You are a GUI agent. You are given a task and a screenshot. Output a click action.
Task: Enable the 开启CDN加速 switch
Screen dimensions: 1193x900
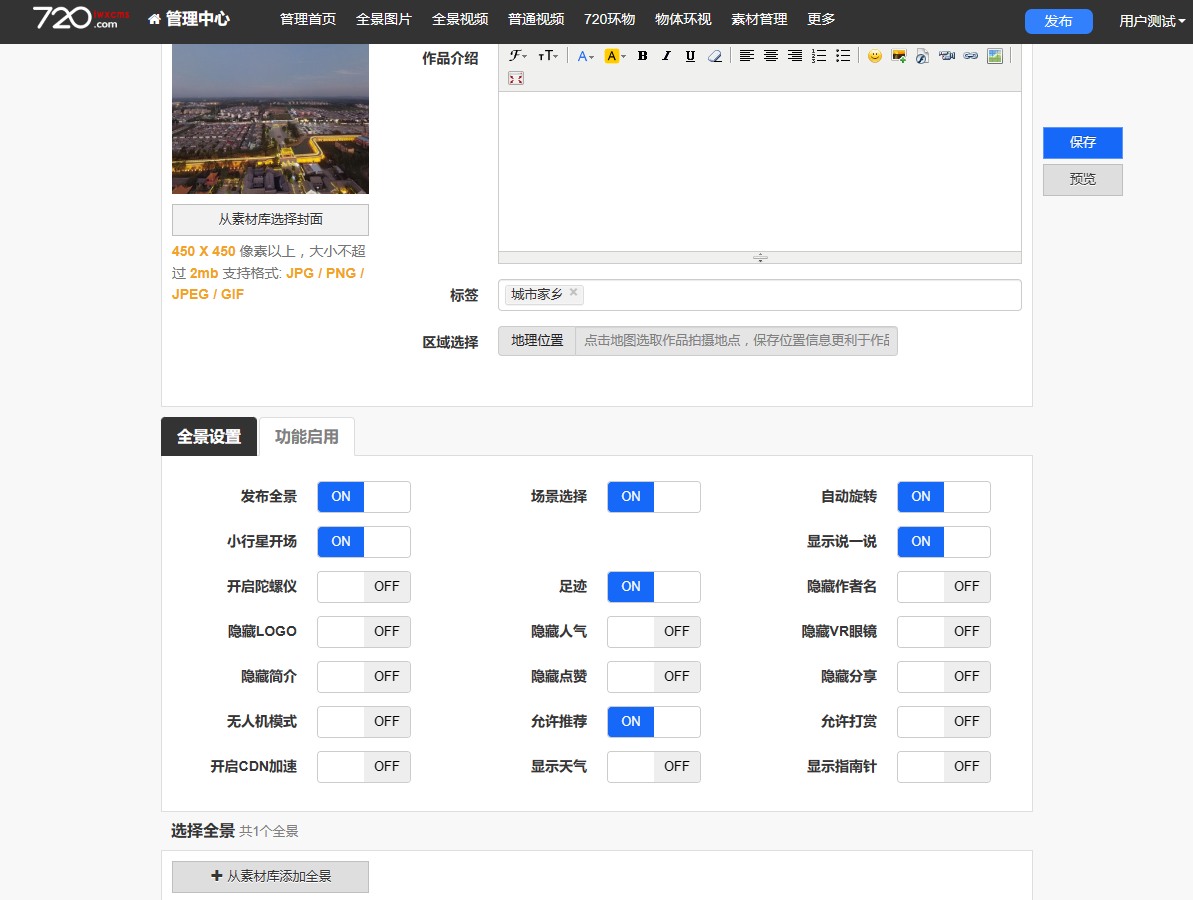[x=364, y=767]
